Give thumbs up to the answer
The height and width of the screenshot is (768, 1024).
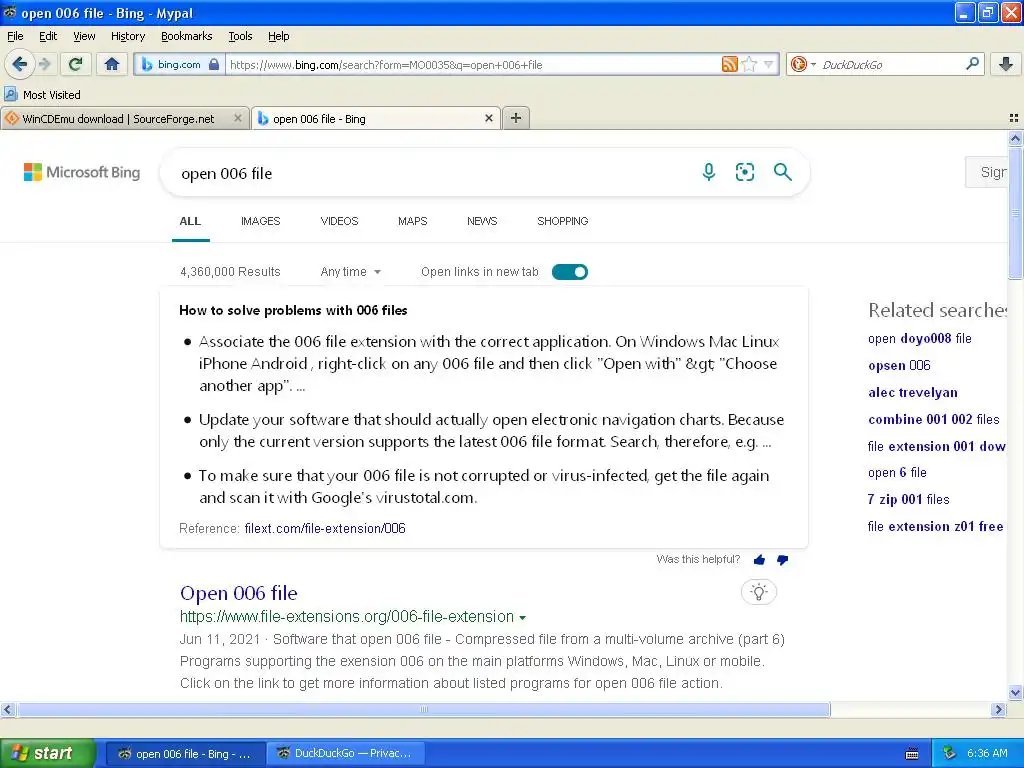click(x=759, y=560)
